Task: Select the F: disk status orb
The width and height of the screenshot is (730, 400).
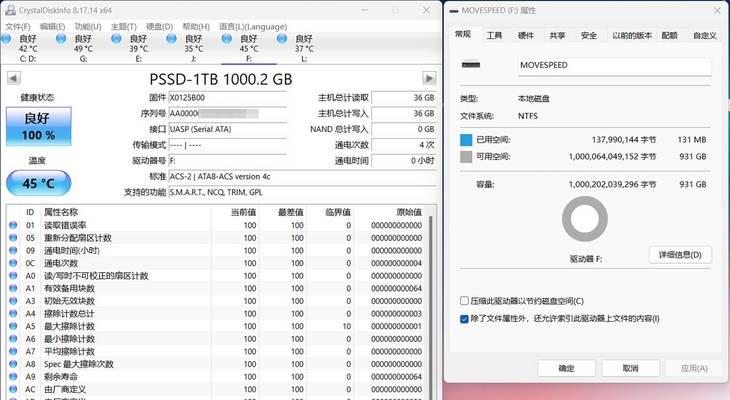Action: click(x=227, y=39)
